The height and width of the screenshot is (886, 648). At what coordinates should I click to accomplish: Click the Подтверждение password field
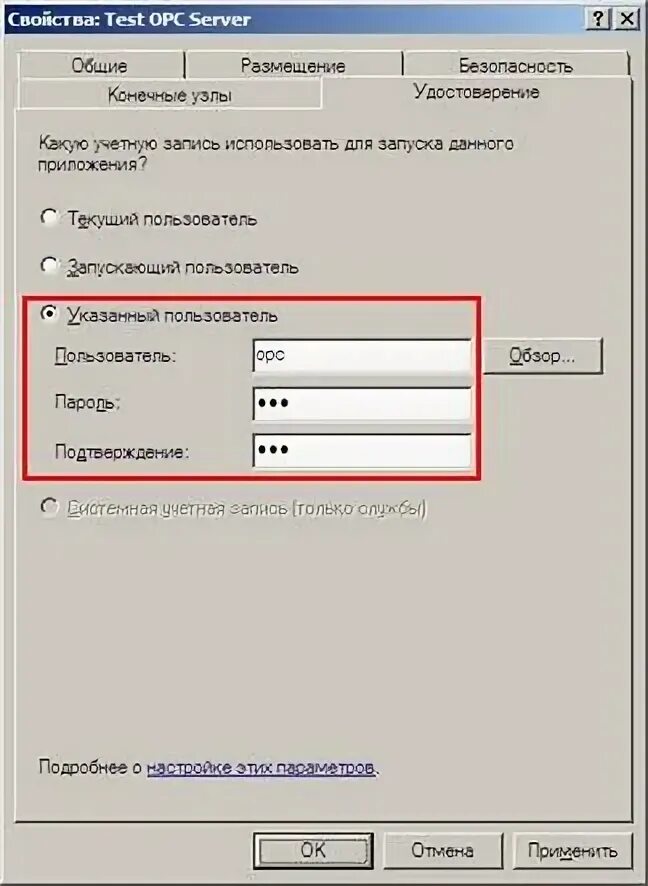(x=362, y=450)
